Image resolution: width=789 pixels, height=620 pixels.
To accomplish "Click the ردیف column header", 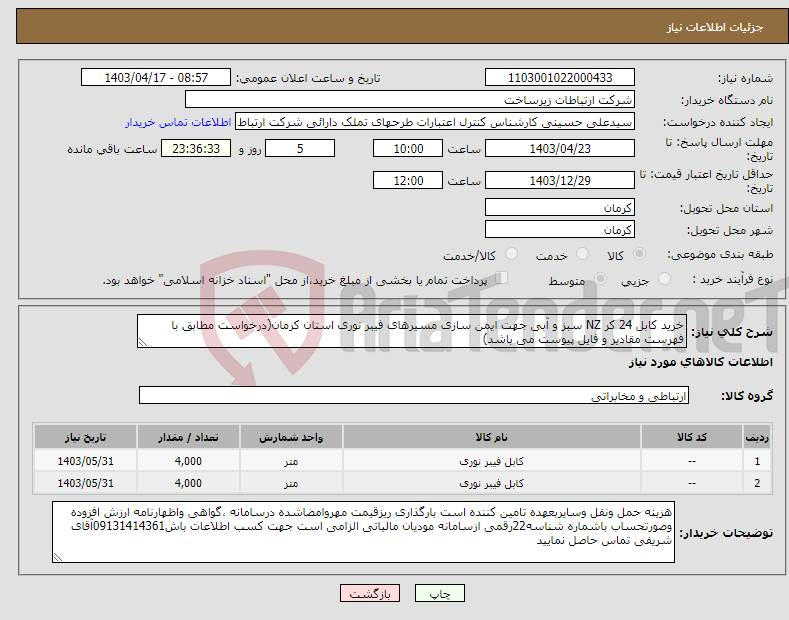I will pos(757,437).
